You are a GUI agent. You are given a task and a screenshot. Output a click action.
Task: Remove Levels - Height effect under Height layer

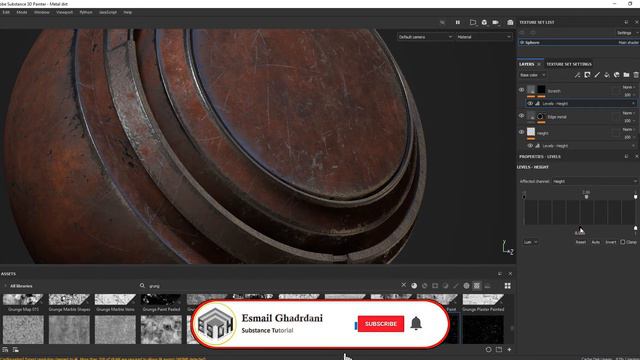pyautogui.click(x=633, y=146)
